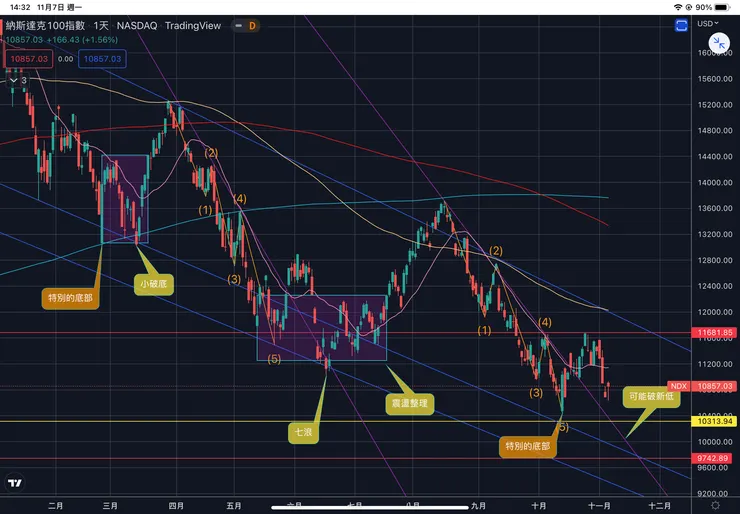Click the 二月 time axis label

click(x=56, y=506)
